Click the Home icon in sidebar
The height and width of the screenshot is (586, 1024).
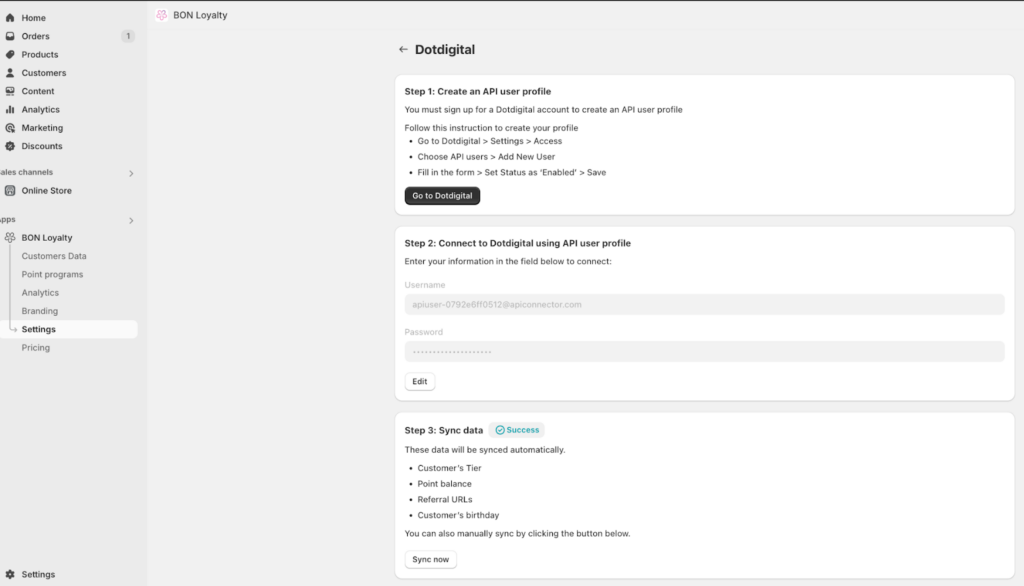tap(10, 18)
